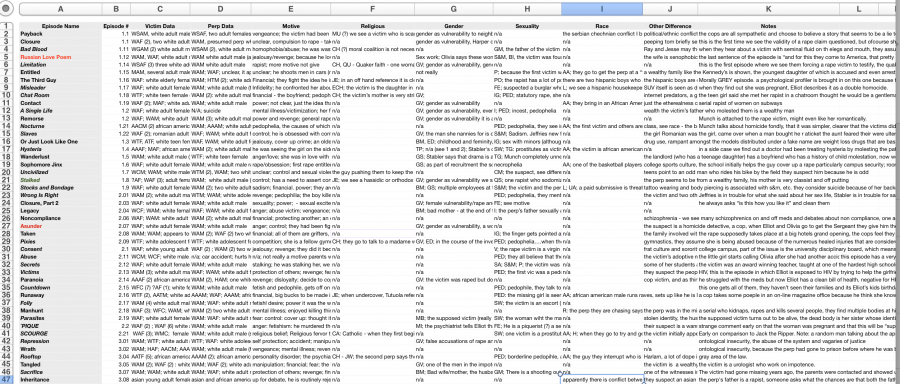The width and height of the screenshot is (900, 384).
Task: Select the Inheritance episode cell
Action: 60,380
